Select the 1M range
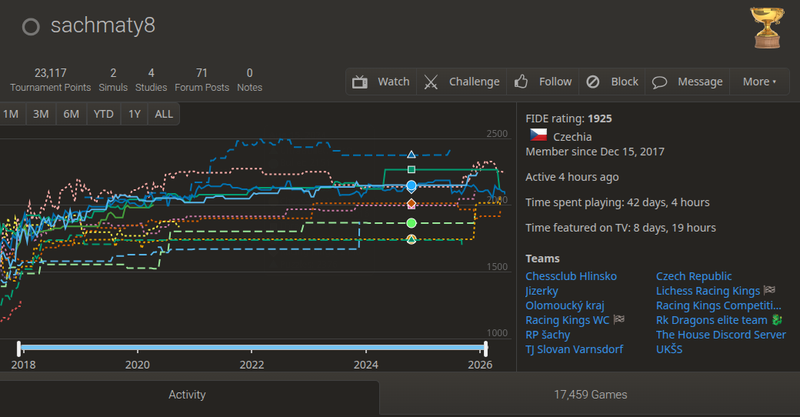800x417 pixels. pos(11,114)
